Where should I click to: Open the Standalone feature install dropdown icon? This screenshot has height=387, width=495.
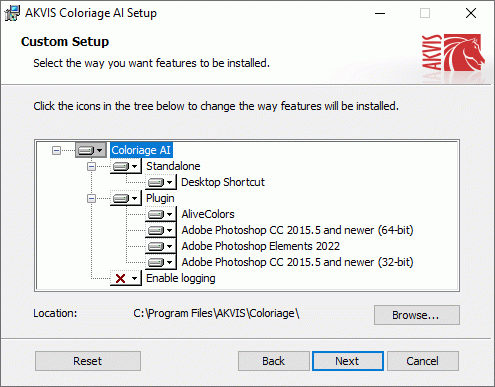pos(126,166)
